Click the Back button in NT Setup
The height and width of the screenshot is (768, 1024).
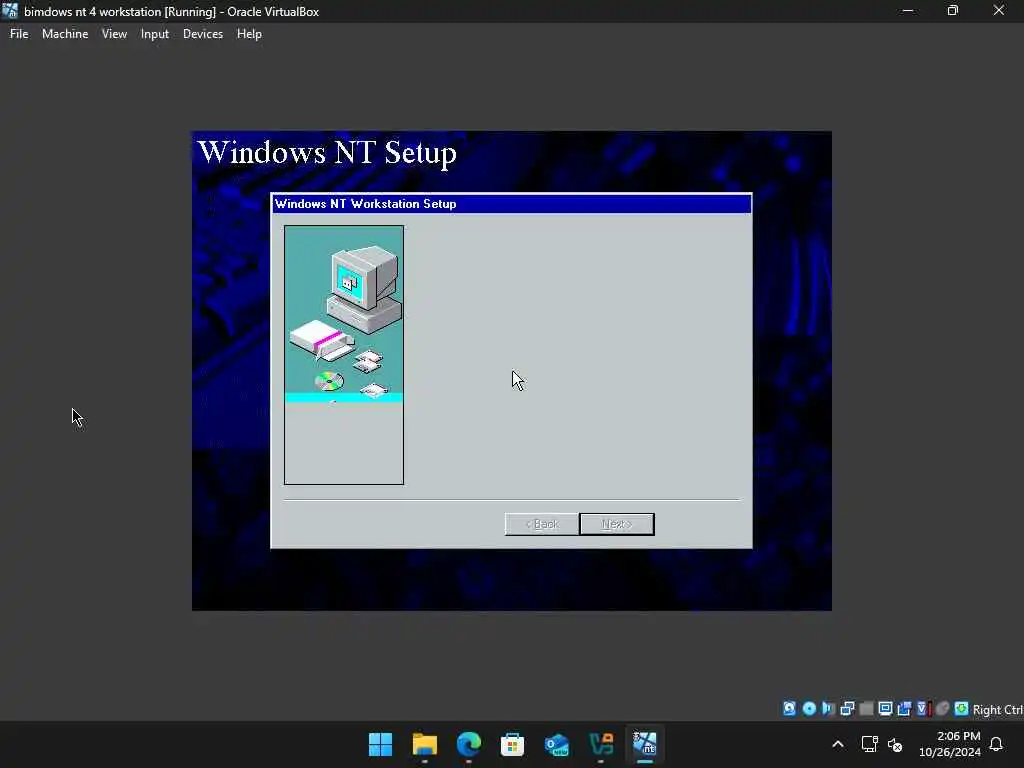coord(541,524)
